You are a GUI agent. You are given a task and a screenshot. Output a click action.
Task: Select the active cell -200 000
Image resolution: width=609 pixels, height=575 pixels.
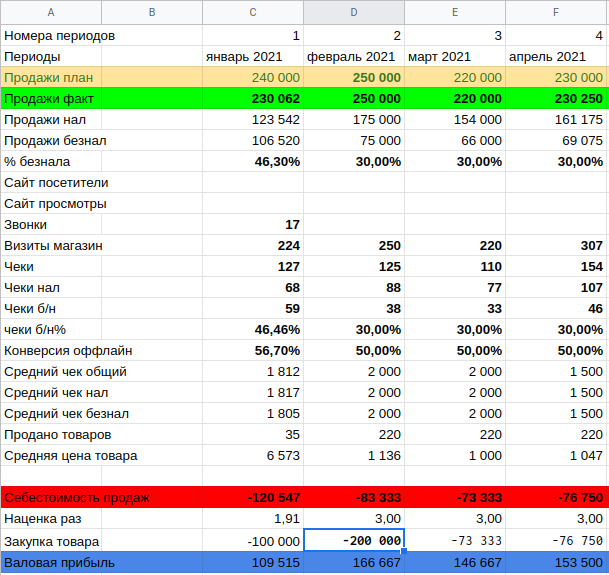pos(354,540)
